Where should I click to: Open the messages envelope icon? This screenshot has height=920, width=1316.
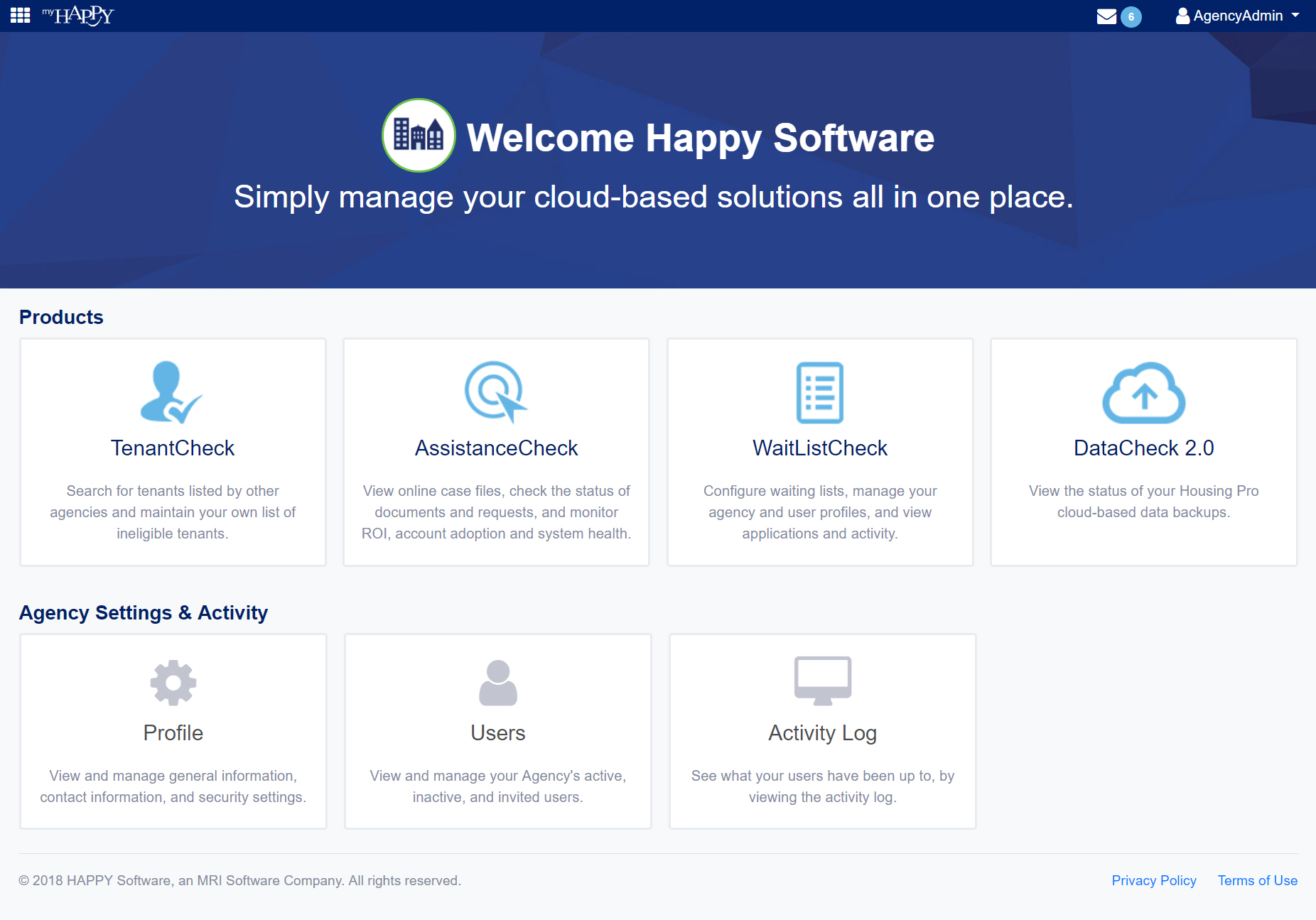[x=1106, y=16]
